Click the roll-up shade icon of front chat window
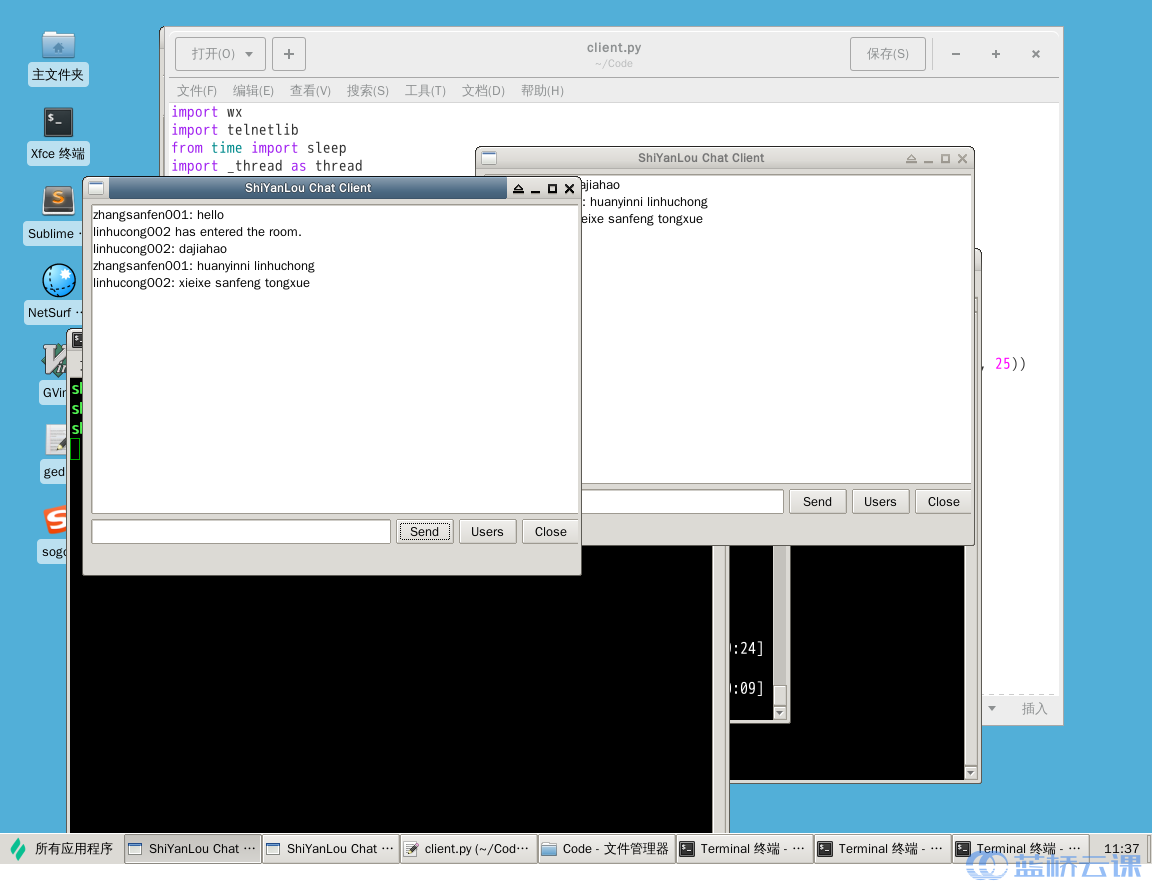 [518, 188]
